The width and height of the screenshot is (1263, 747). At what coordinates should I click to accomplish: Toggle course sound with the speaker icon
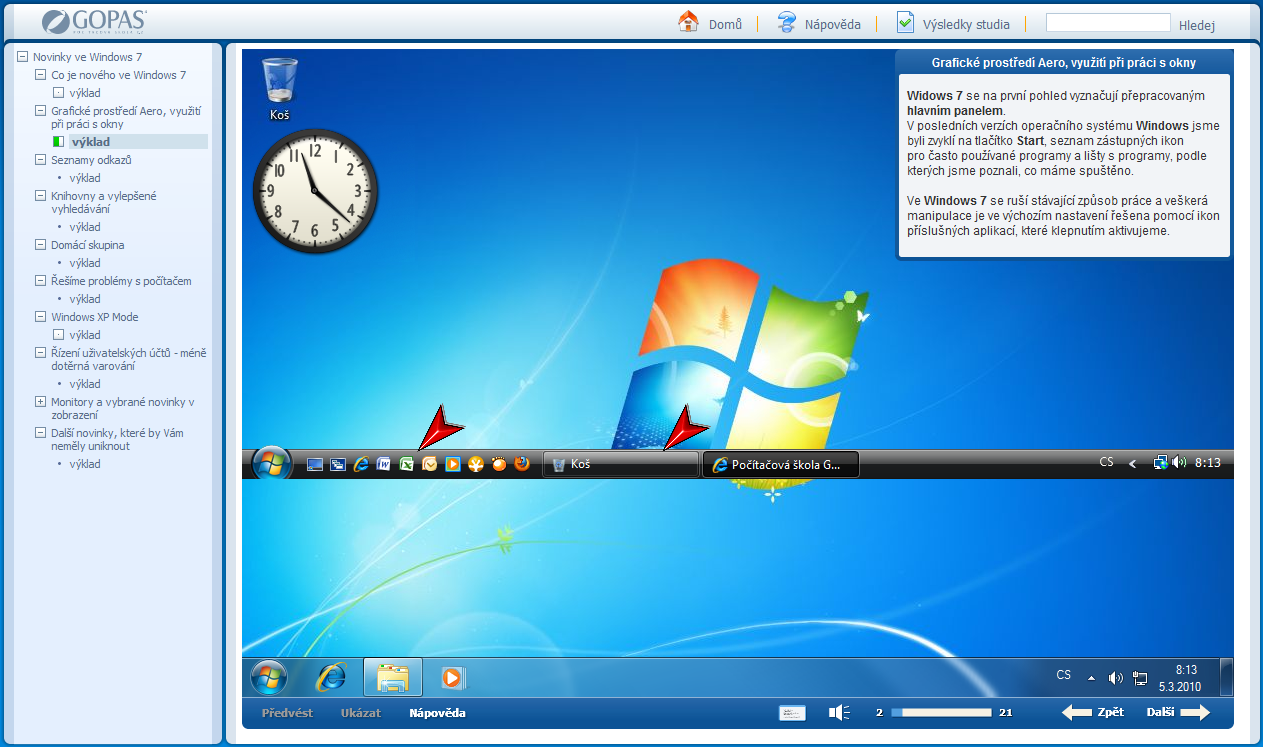coord(840,713)
